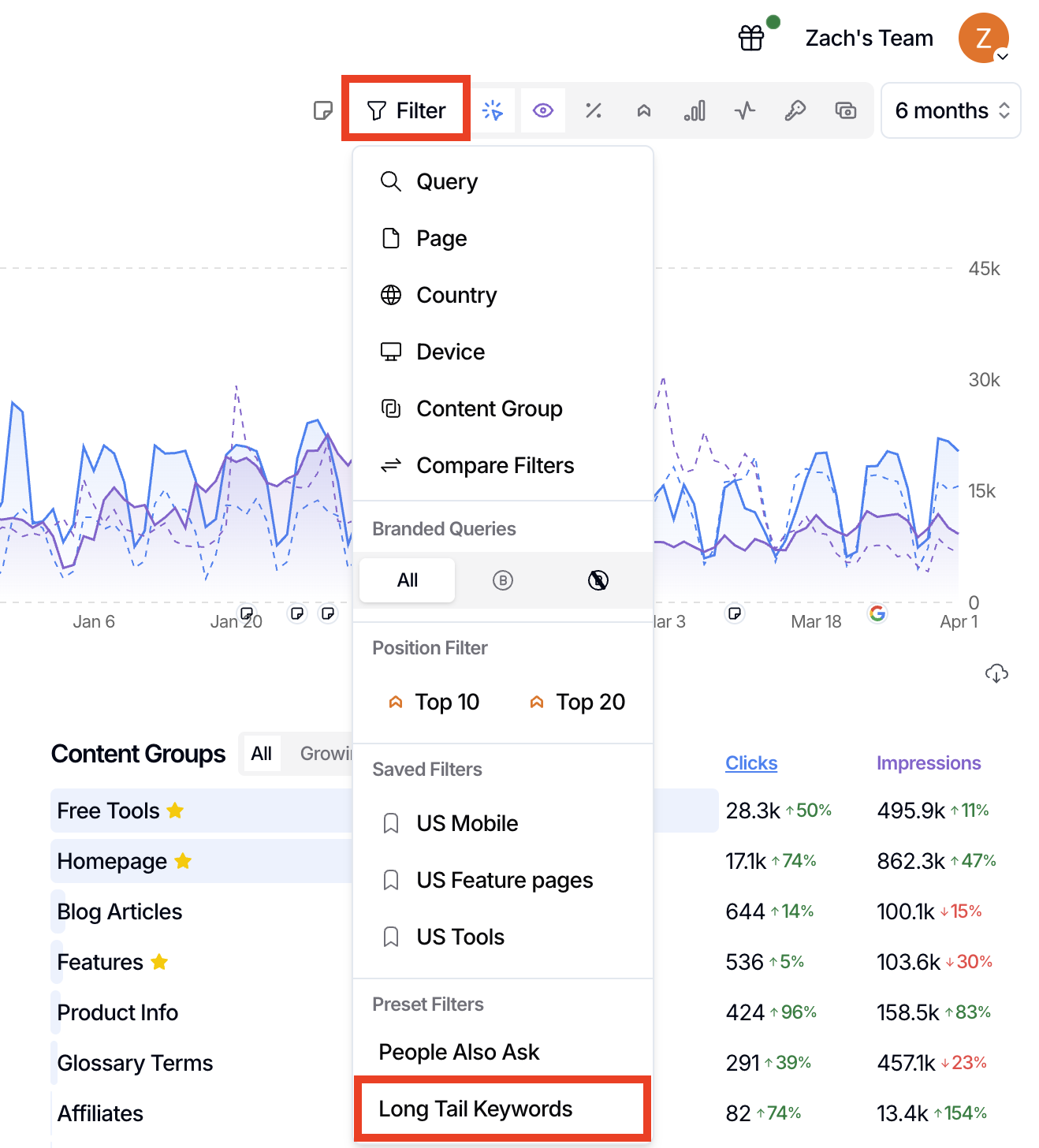Screen dimensions: 1039x1148
Task: Click the Clicks column header link
Action: pyautogui.click(x=751, y=763)
